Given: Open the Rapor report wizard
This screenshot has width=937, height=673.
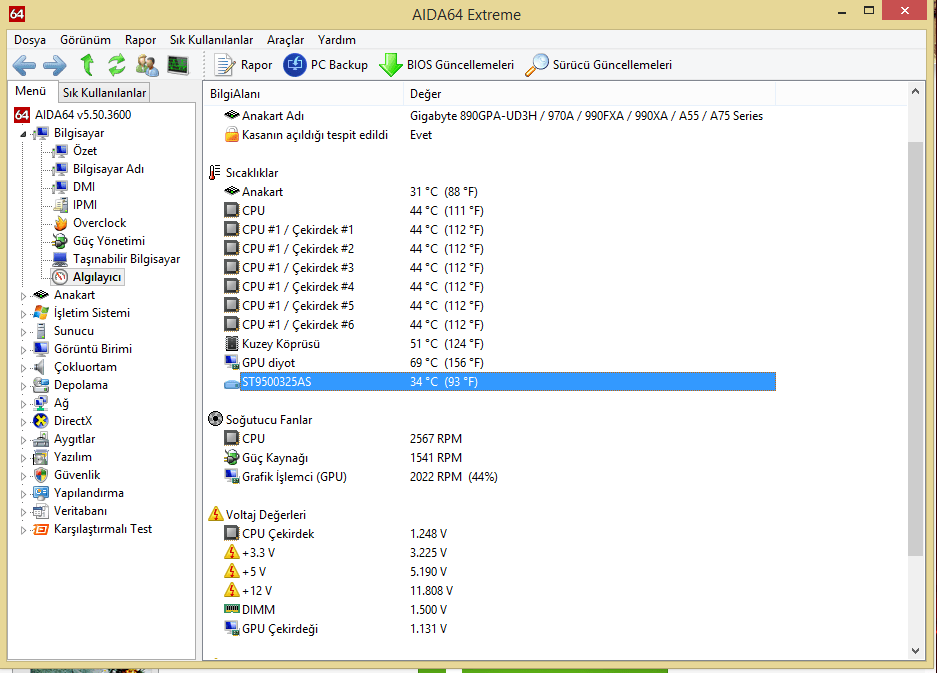Looking at the screenshot, I should tap(243, 65).
